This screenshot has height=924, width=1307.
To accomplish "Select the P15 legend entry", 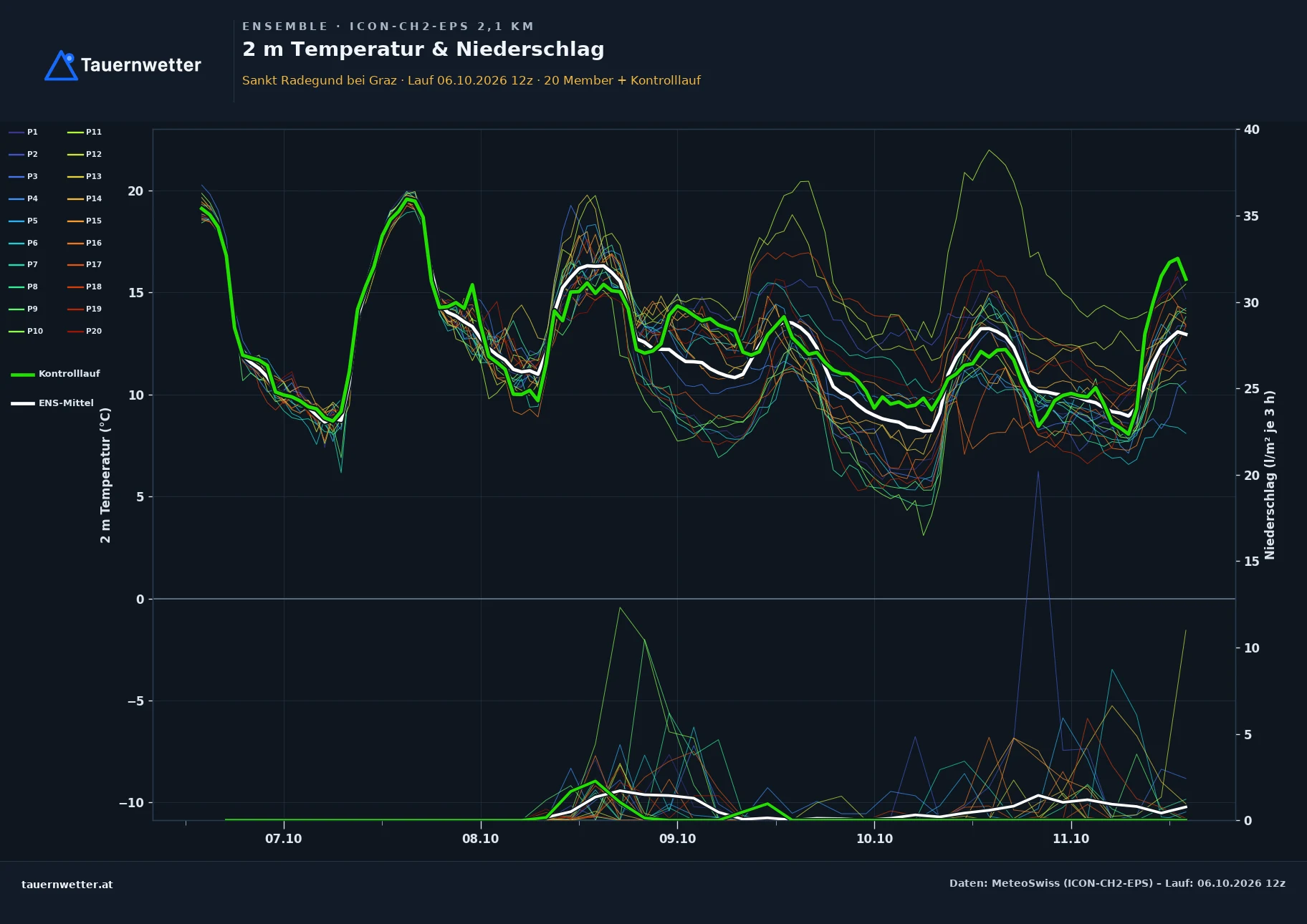I will click(x=85, y=221).
